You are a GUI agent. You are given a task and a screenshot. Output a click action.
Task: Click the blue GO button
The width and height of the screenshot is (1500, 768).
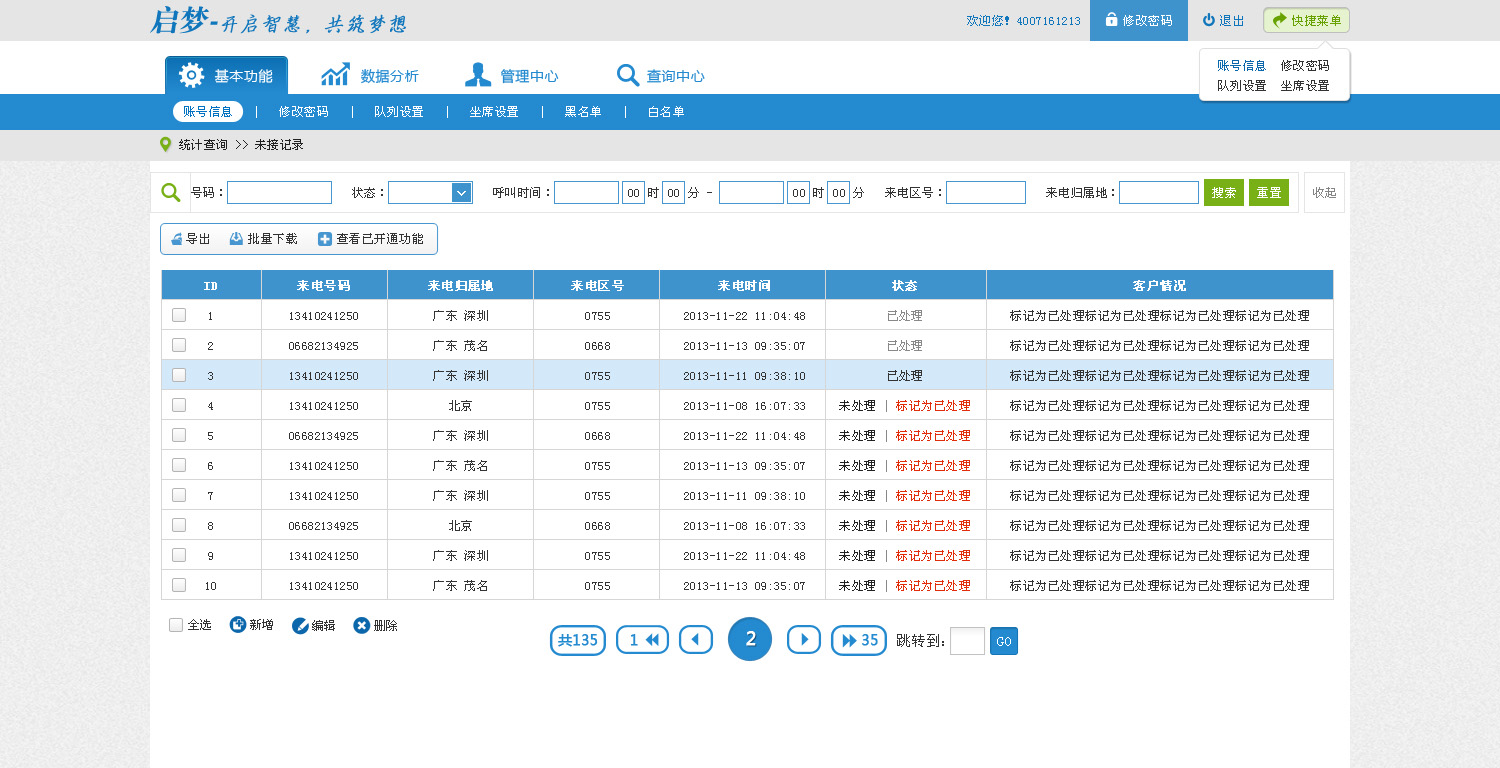[x=1004, y=641]
